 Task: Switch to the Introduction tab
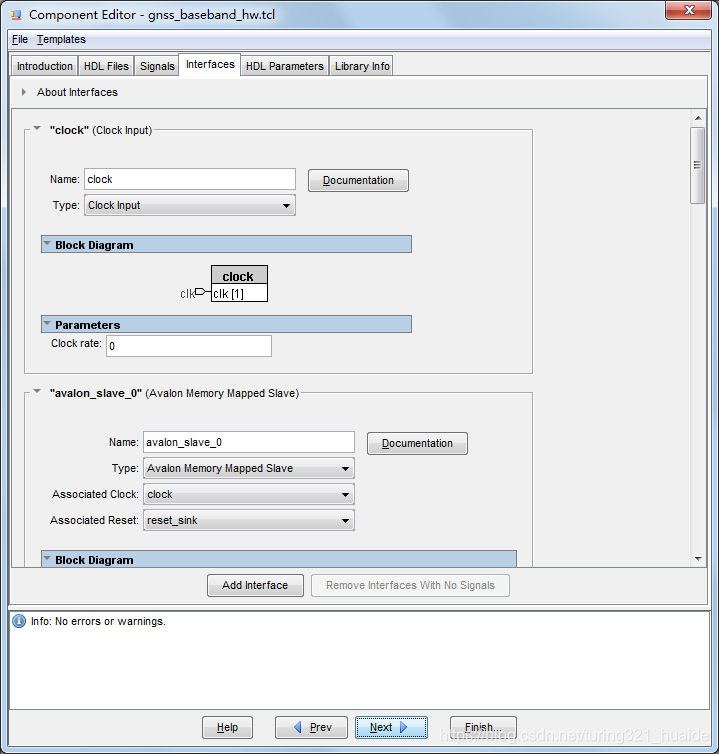point(45,66)
